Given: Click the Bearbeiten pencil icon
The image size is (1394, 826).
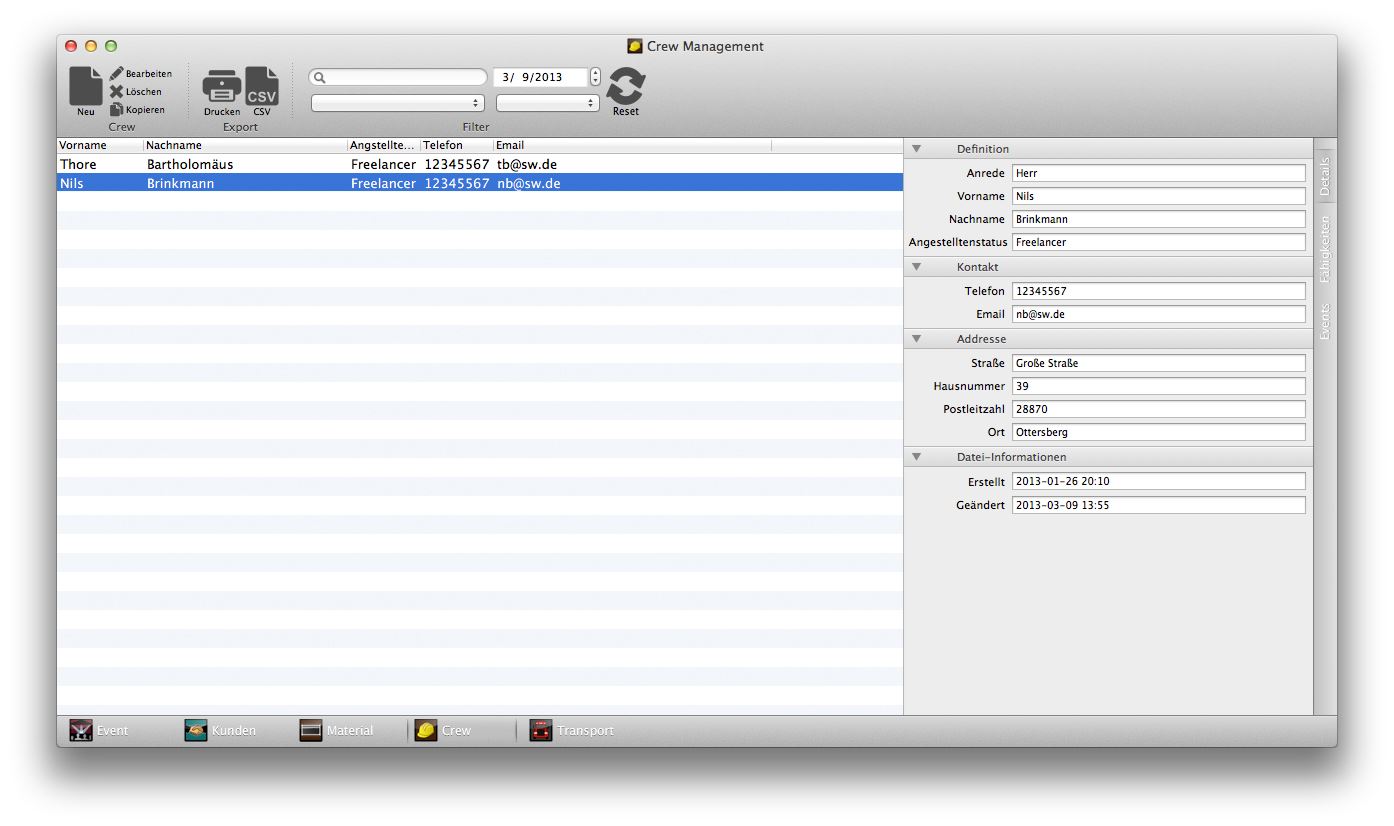Looking at the screenshot, I should [117, 74].
